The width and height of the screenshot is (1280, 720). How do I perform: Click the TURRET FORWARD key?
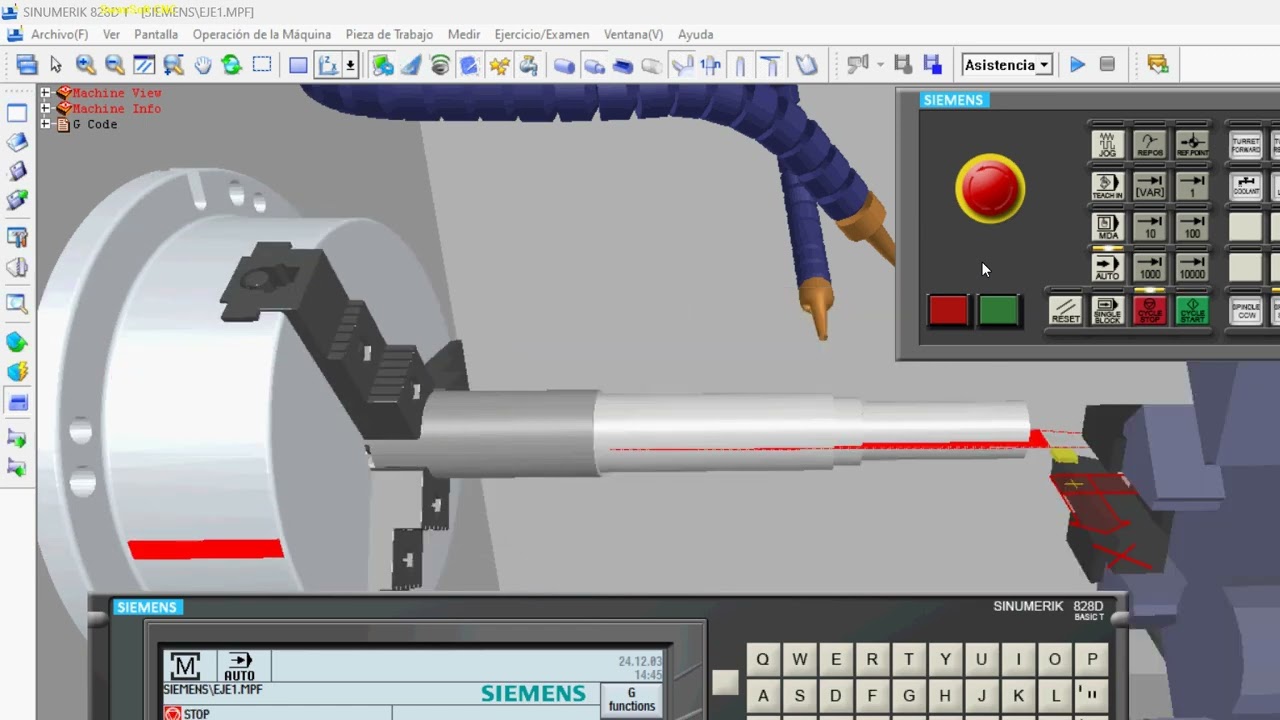1246,144
